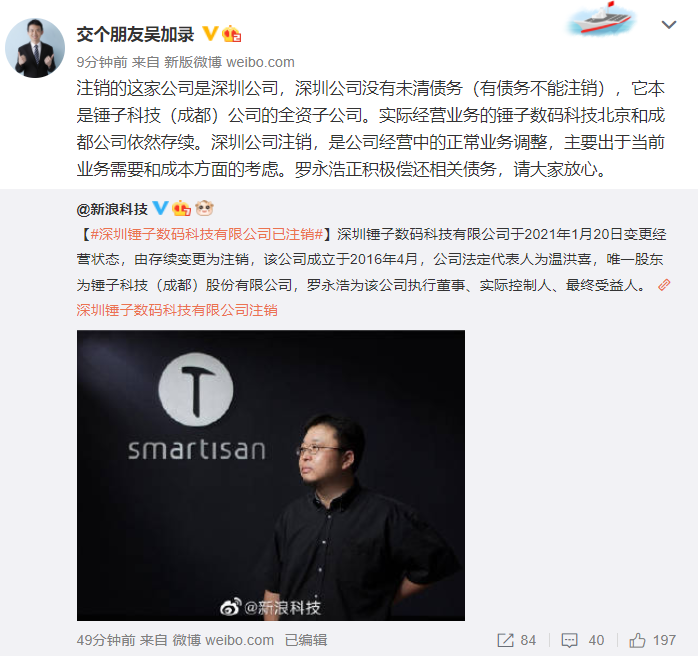This screenshot has height=656, width=698.
Task: Click the 已编辑 edited label
Action: 306,640
